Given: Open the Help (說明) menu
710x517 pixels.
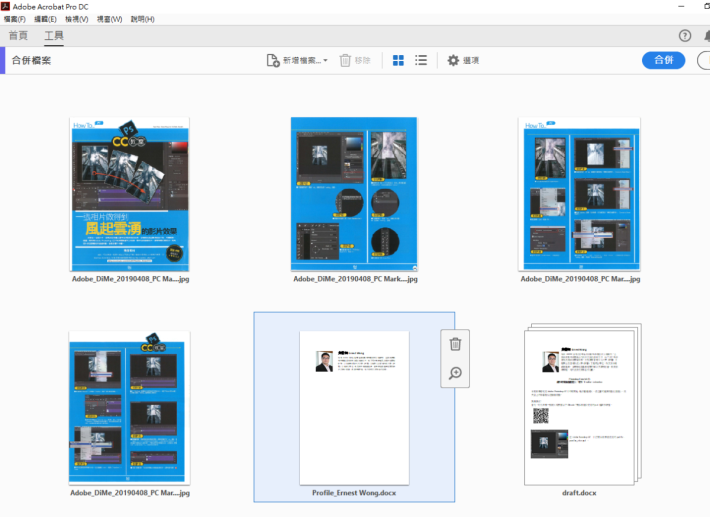Looking at the screenshot, I should coord(142,19).
